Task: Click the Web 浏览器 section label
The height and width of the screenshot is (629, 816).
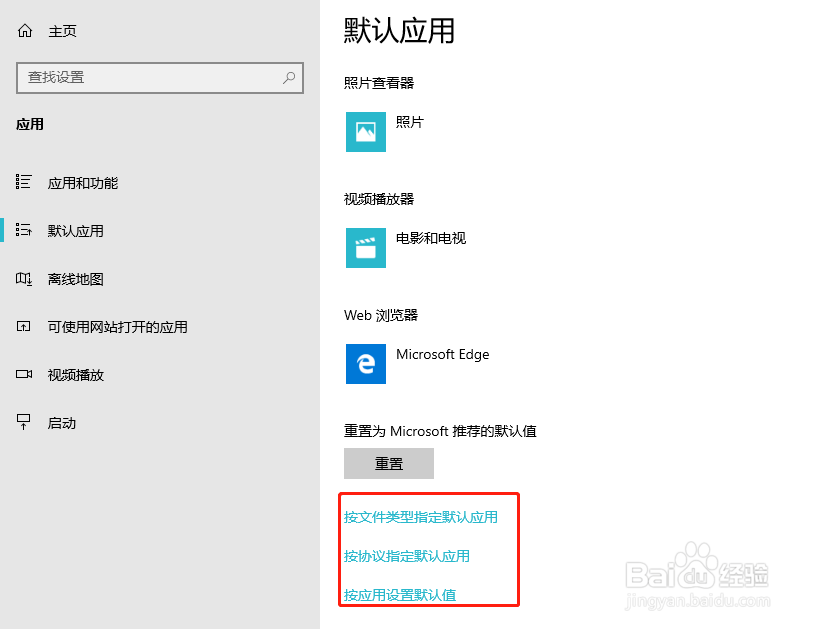Action: pyautogui.click(x=381, y=315)
